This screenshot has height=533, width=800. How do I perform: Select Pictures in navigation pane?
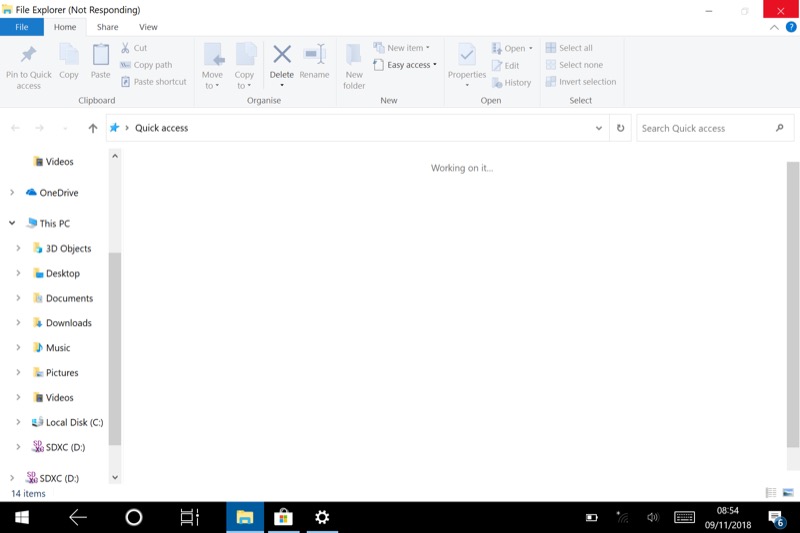tap(62, 373)
